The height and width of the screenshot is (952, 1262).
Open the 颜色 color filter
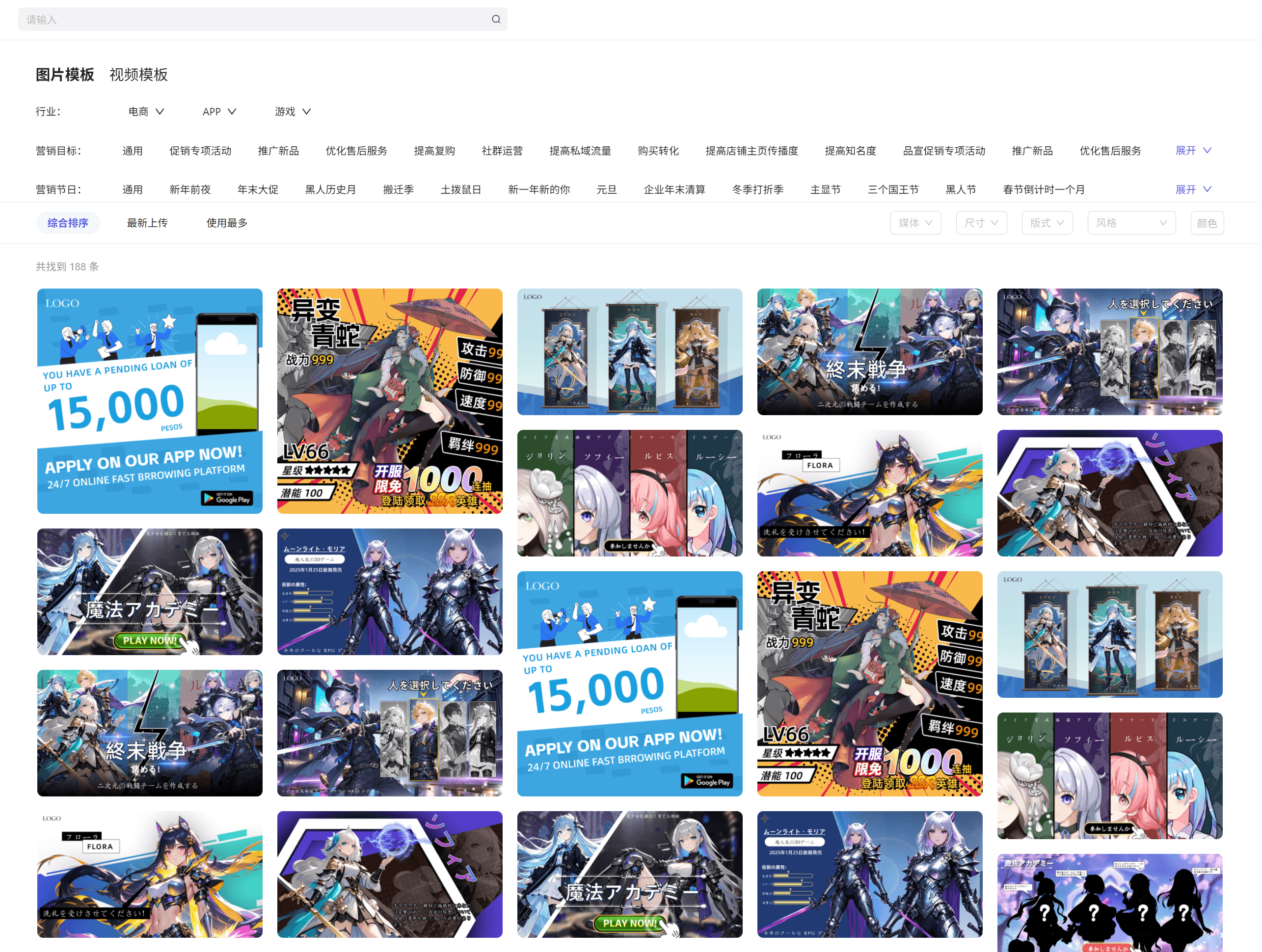(x=1206, y=223)
